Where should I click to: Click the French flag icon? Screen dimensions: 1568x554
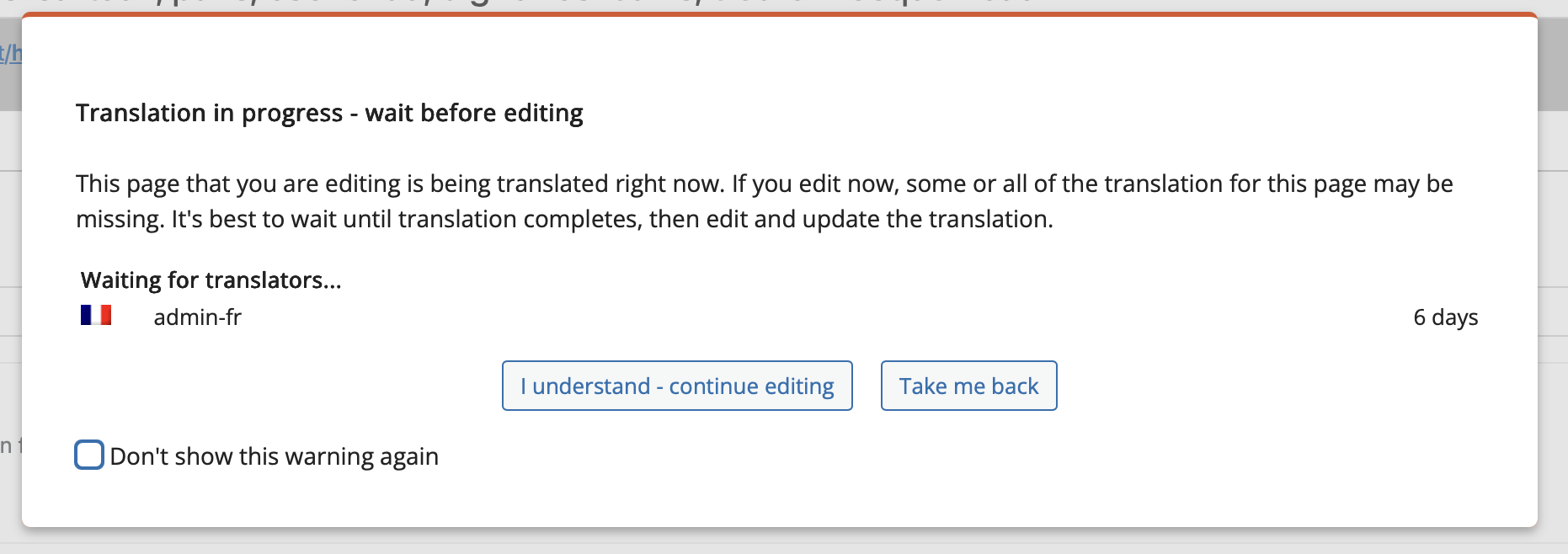96,315
